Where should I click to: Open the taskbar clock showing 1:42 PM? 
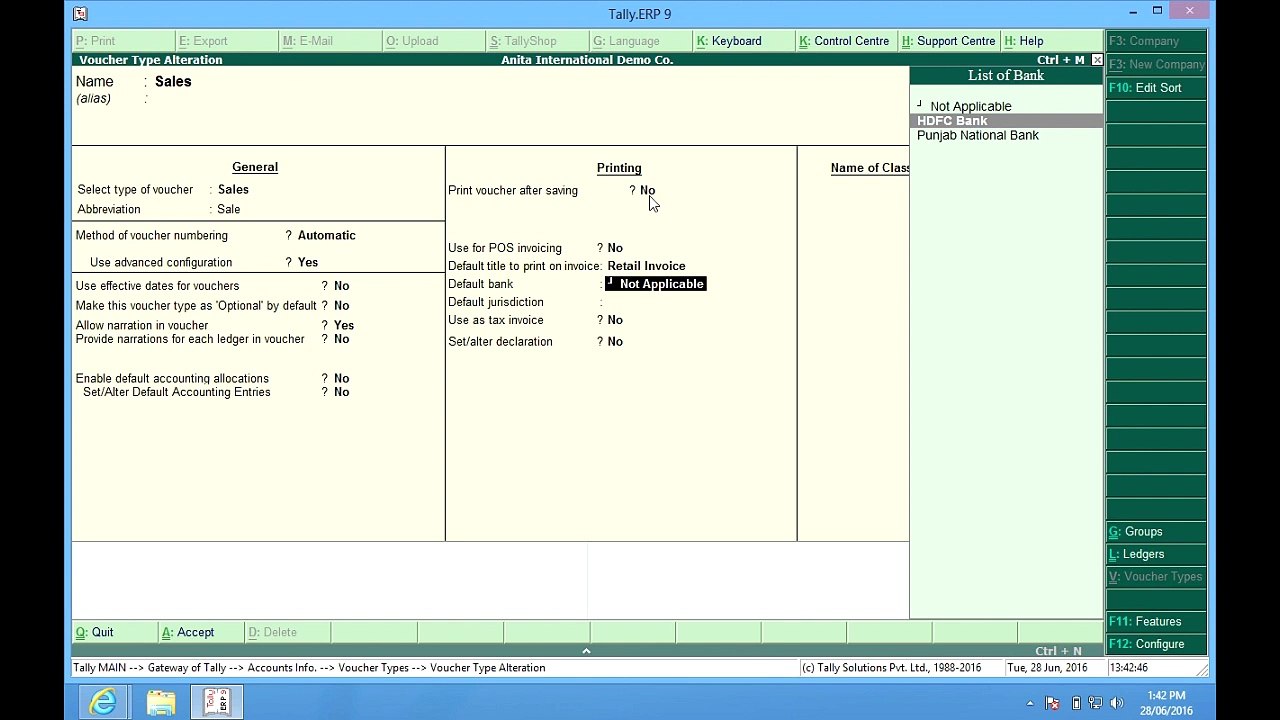coord(1166,703)
